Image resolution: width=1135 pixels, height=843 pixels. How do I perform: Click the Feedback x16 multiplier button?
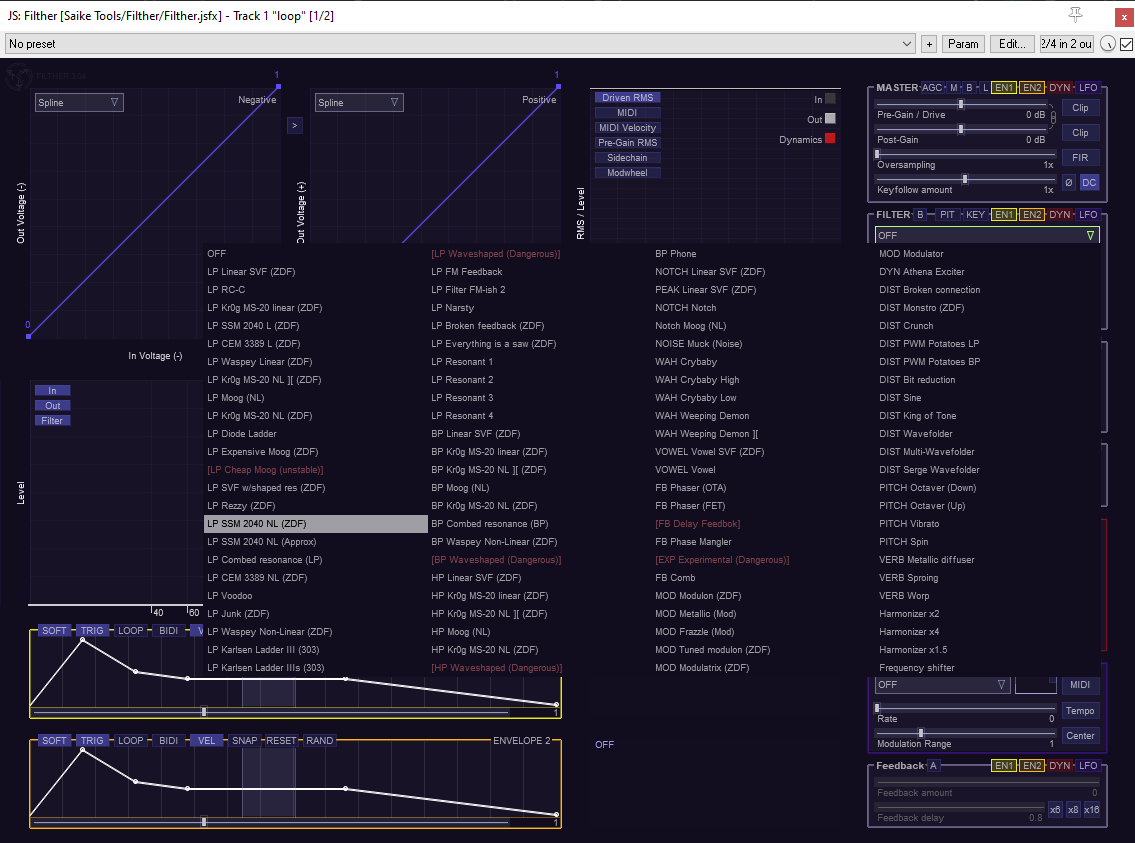coord(1091,810)
